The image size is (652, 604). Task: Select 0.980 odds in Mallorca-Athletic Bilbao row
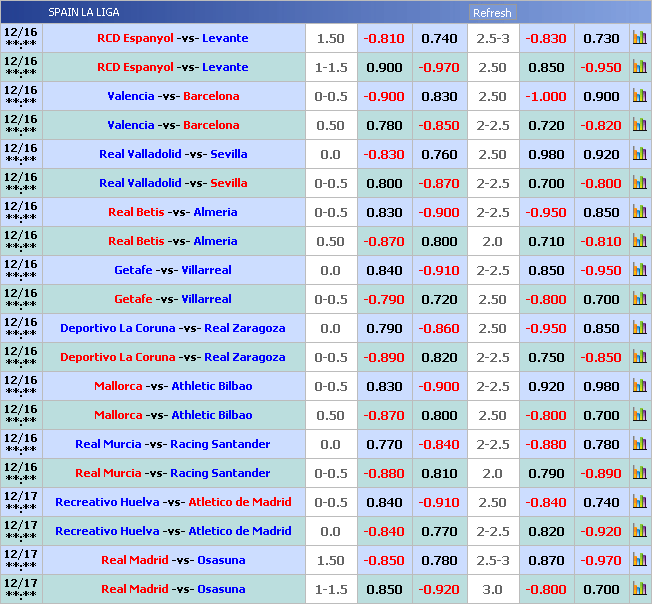601,386
